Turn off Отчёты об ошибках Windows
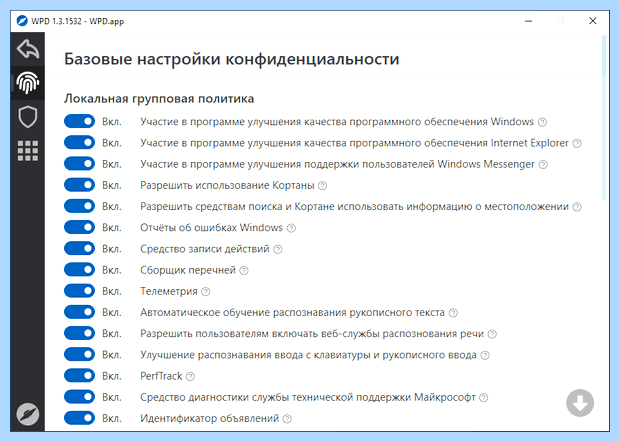The height and width of the screenshot is (442, 620). [x=79, y=227]
